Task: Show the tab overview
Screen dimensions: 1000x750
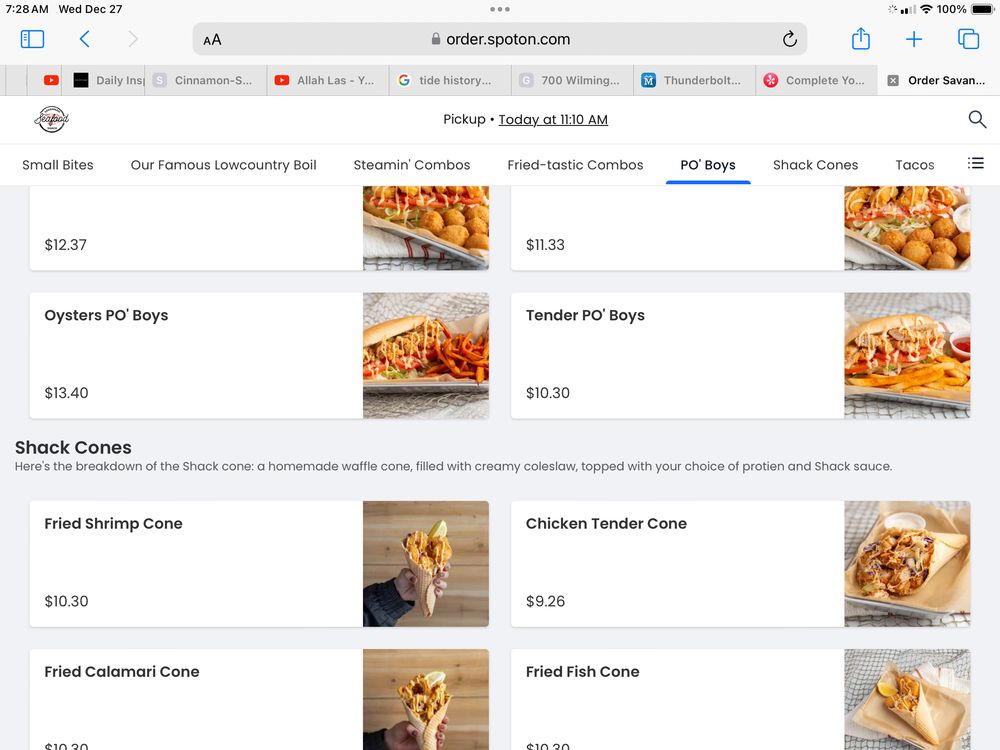Action: 968,39
